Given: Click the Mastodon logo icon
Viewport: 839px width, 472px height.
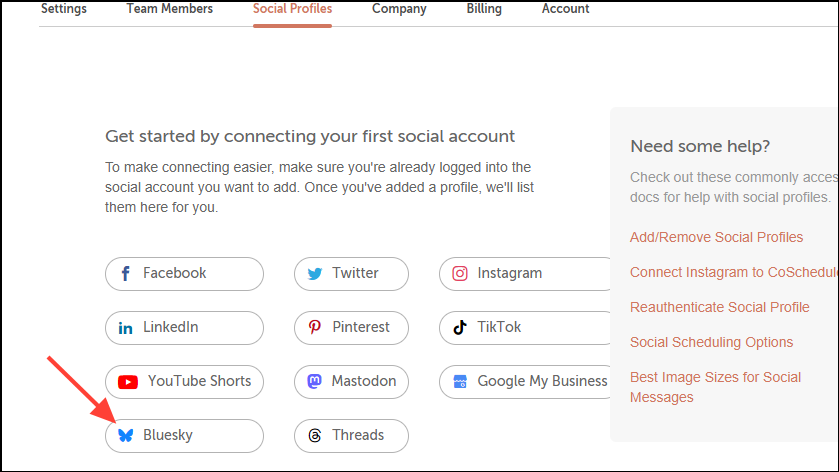Looking at the screenshot, I should pyautogui.click(x=314, y=381).
